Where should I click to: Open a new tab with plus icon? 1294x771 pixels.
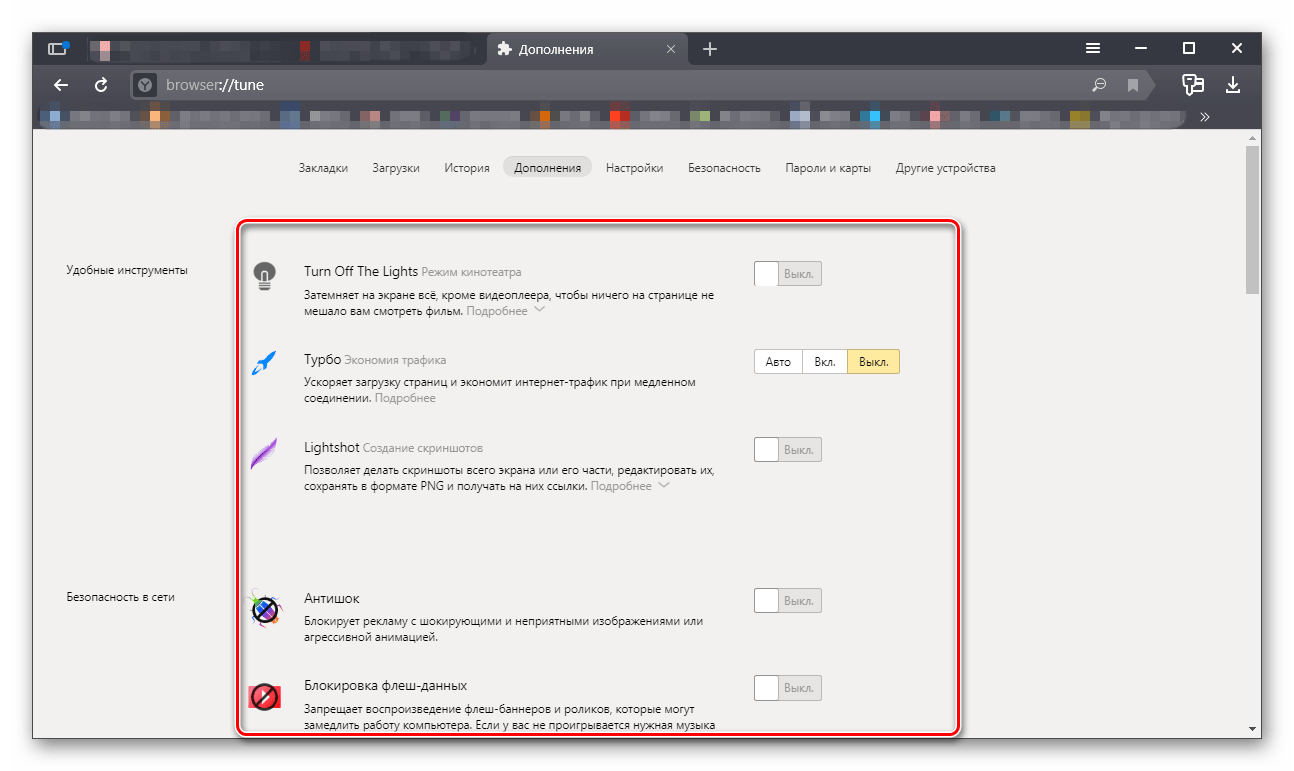(710, 49)
